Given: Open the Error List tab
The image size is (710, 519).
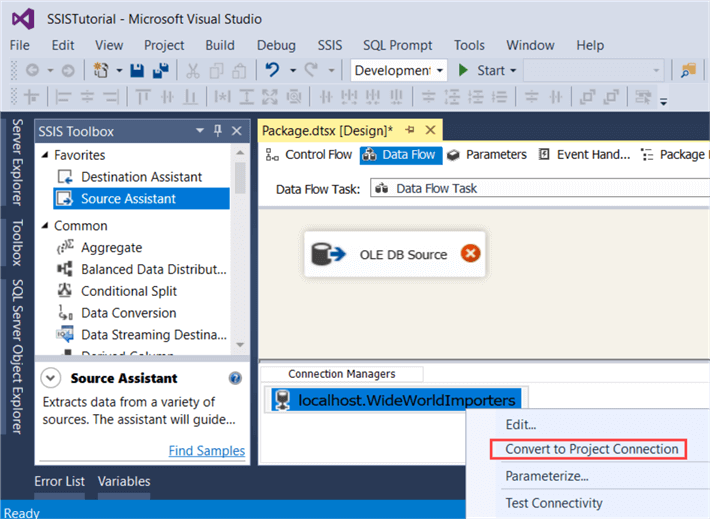Looking at the screenshot, I should 59,481.
